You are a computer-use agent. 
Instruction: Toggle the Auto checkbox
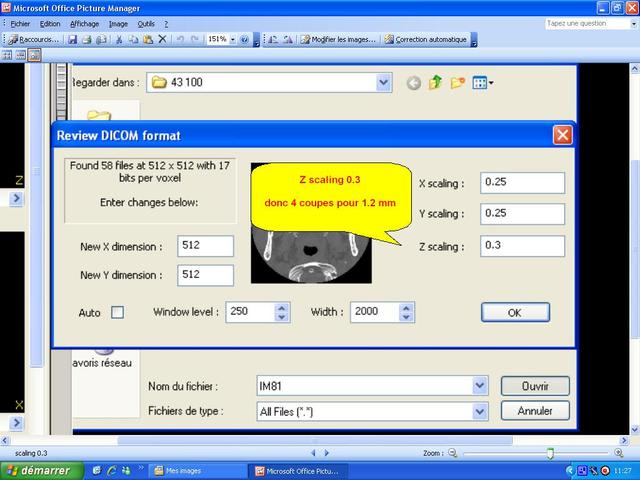118,313
